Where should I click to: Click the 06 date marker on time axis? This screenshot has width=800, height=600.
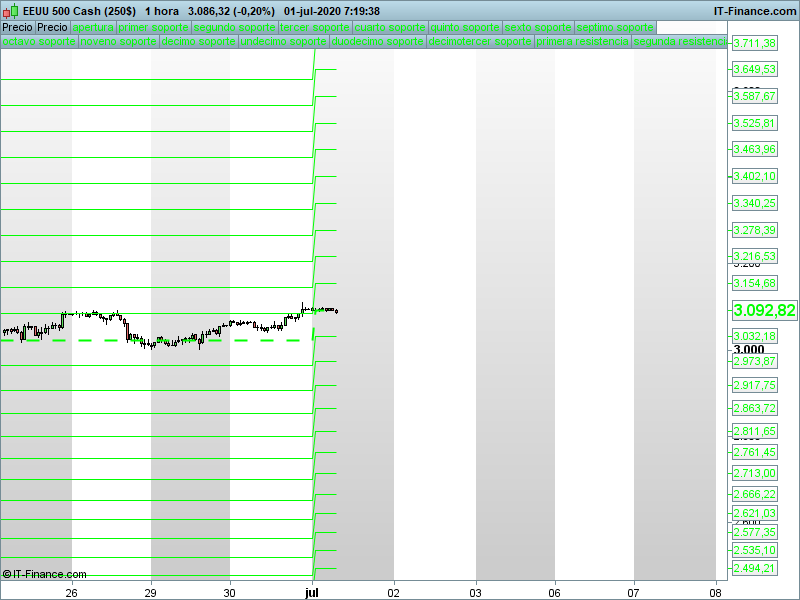(x=555, y=593)
